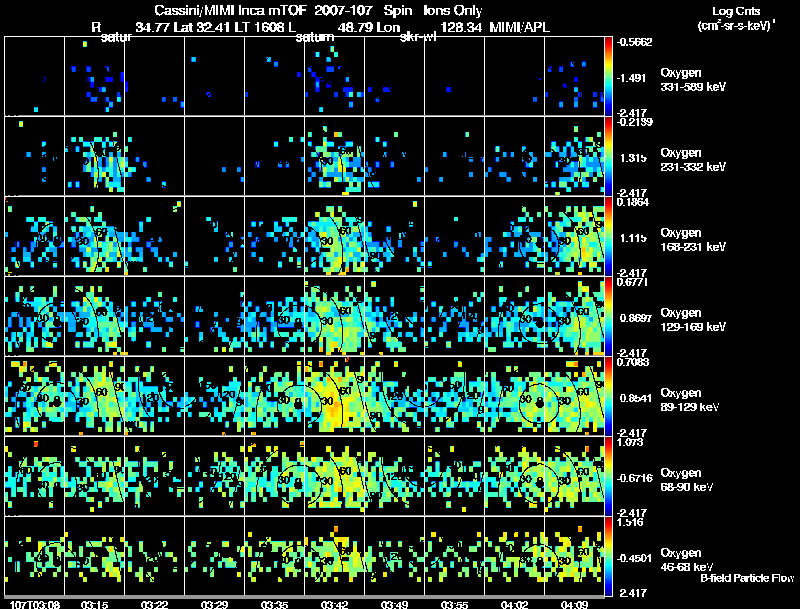The width and height of the screenshot is (800, 609).
Task: Click the Oxygen 231-332 keV row label
Action: (693, 160)
